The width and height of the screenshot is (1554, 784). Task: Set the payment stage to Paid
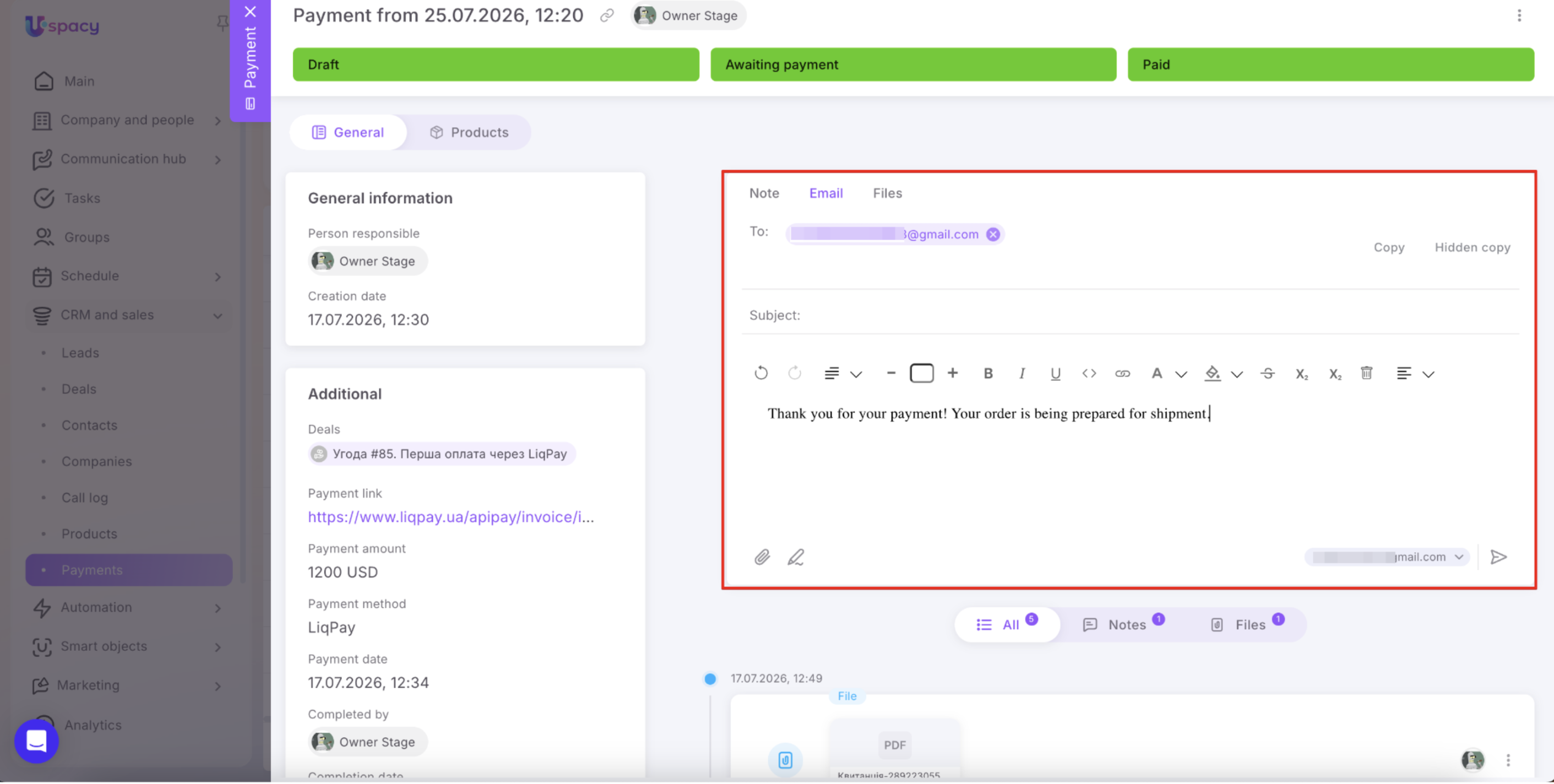(x=1331, y=64)
